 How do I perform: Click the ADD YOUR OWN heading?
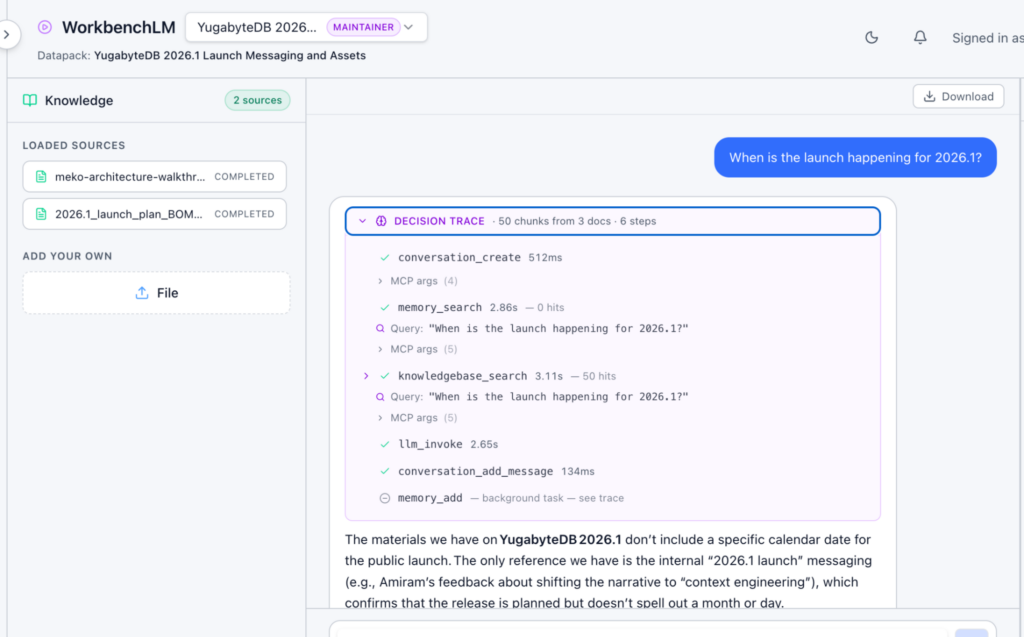(x=67, y=256)
